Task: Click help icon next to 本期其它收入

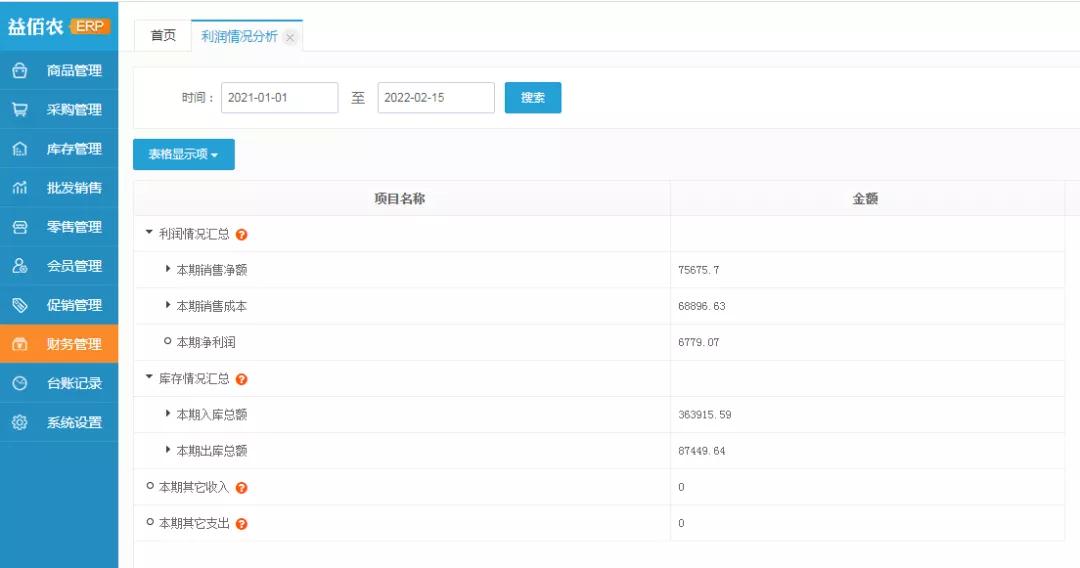Action: tap(242, 488)
